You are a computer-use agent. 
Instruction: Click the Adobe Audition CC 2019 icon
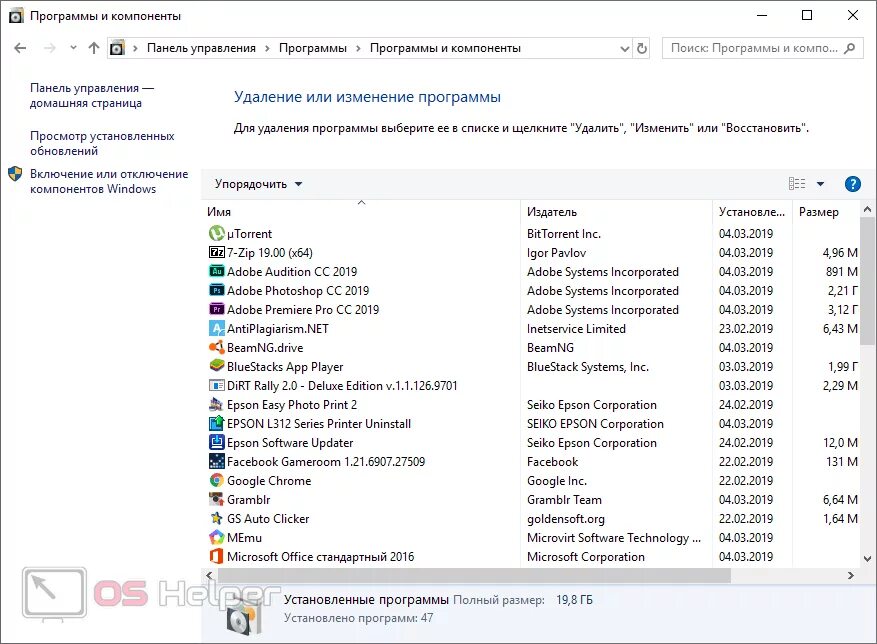[x=216, y=271]
